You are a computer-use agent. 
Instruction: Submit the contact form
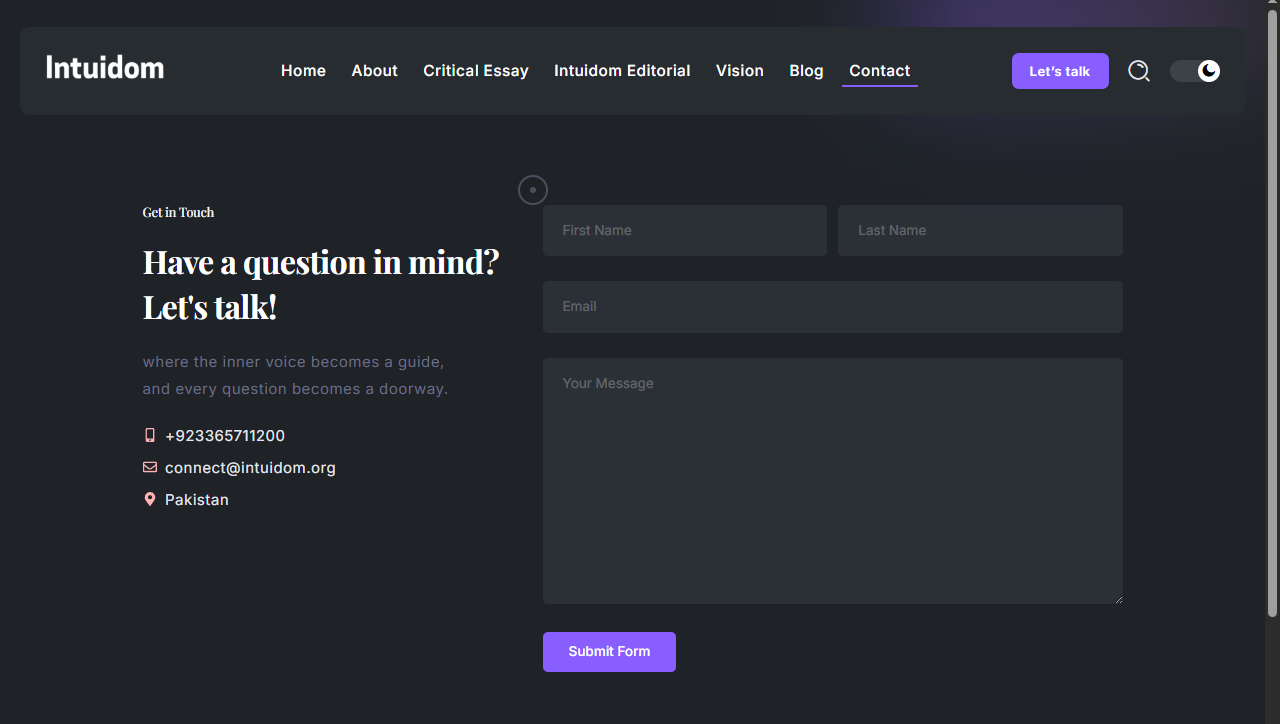point(609,652)
